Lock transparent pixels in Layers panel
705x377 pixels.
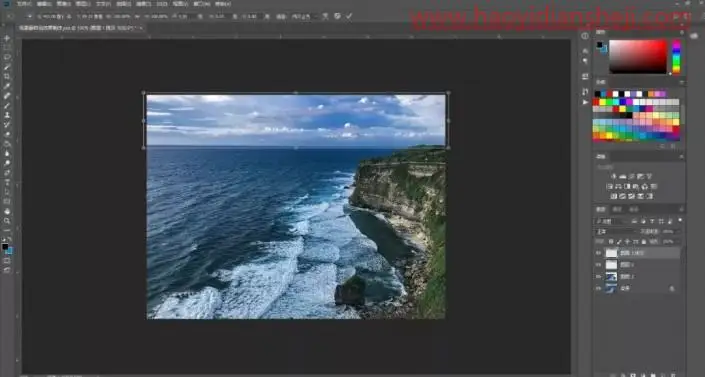[611, 242]
